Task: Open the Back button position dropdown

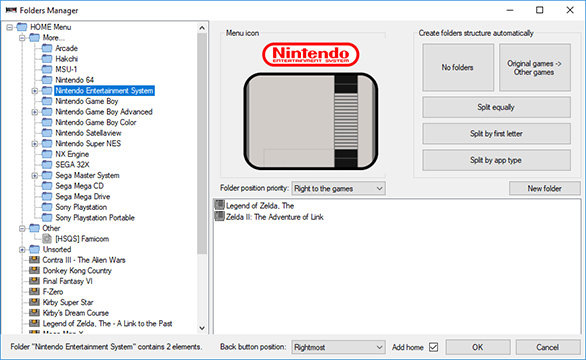Action: [x=338, y=347]
